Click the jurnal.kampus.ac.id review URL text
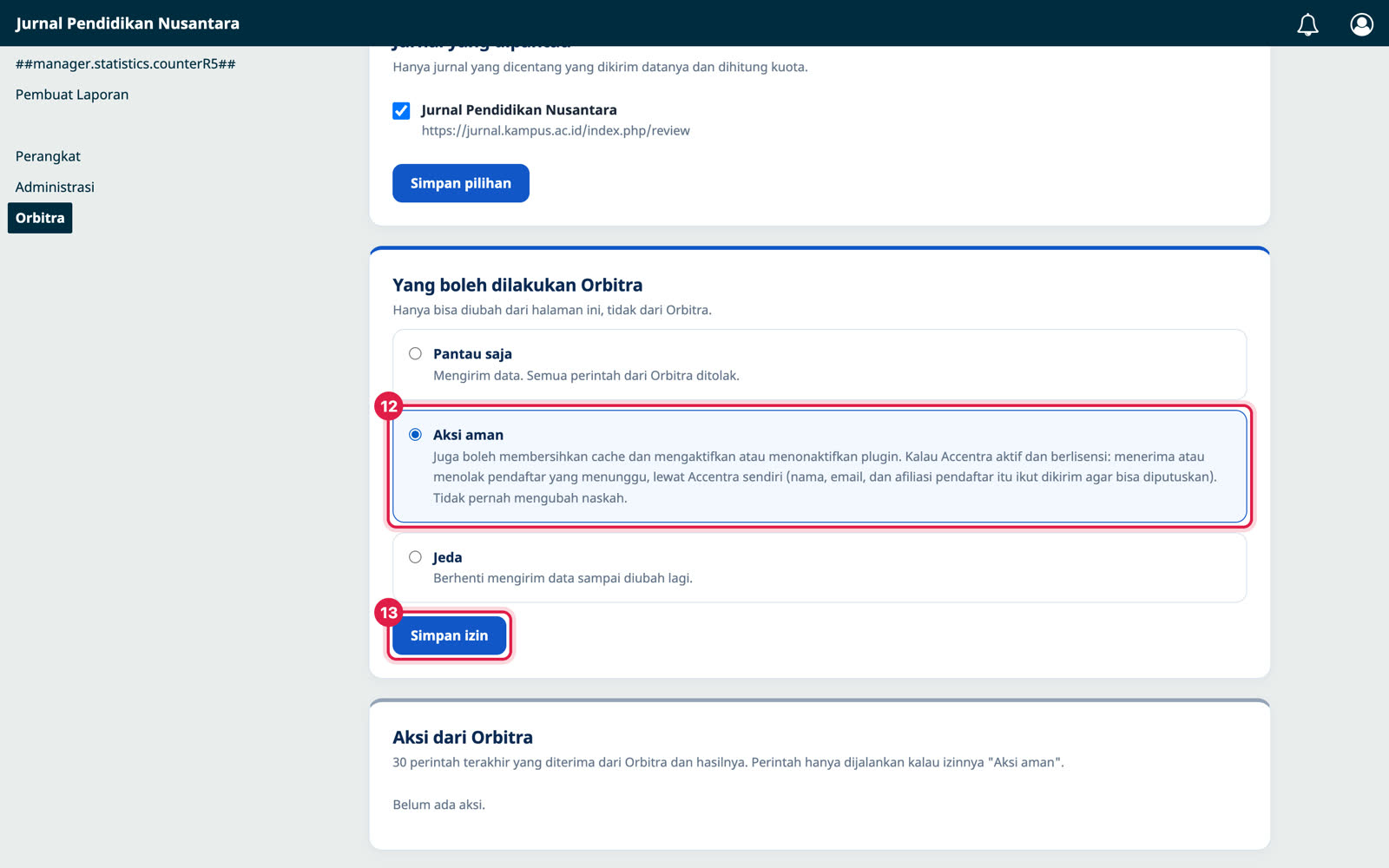Viewport: 1389px width, 868px height. [556, 131]
